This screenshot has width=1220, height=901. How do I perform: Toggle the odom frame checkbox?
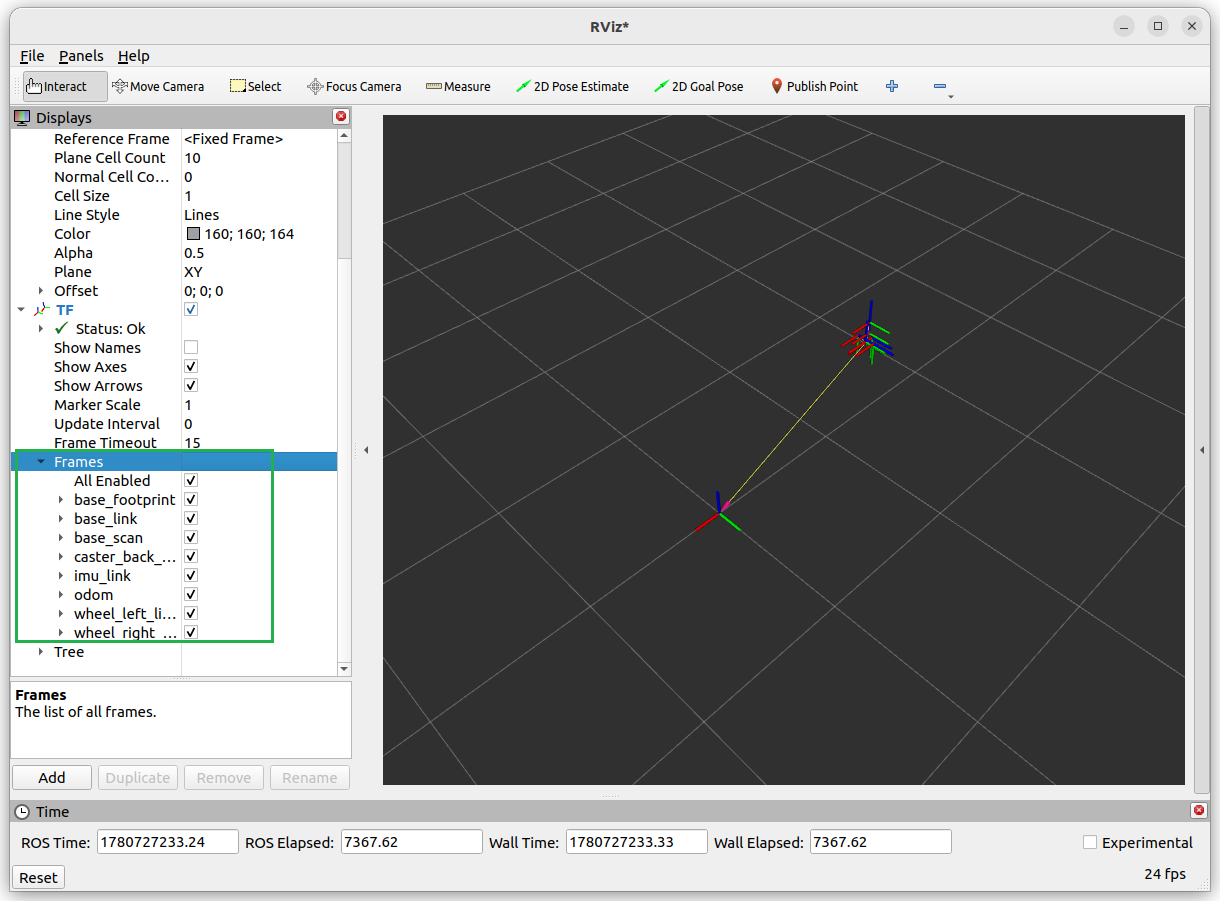191,595
